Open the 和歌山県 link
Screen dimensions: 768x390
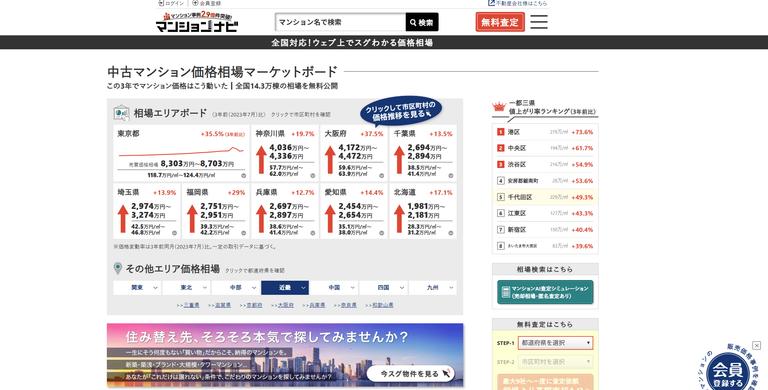coord(382,305)
